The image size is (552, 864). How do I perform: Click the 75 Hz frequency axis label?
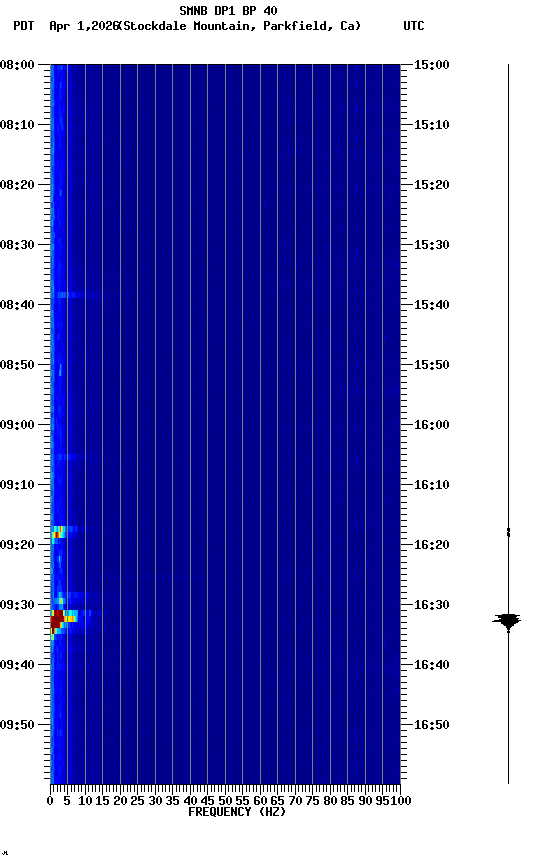click(x=312, y=801)
